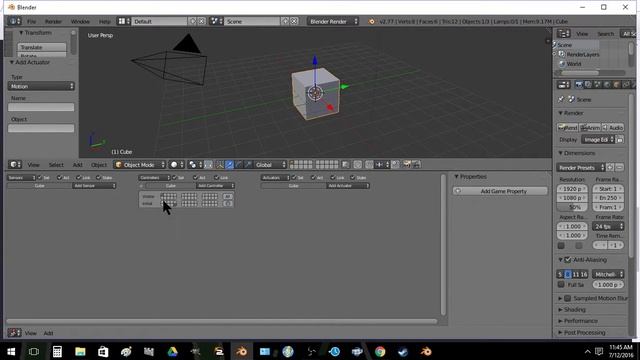Open the Add Actuator dropdown
The image size is (640, 360).
[347, 186]
